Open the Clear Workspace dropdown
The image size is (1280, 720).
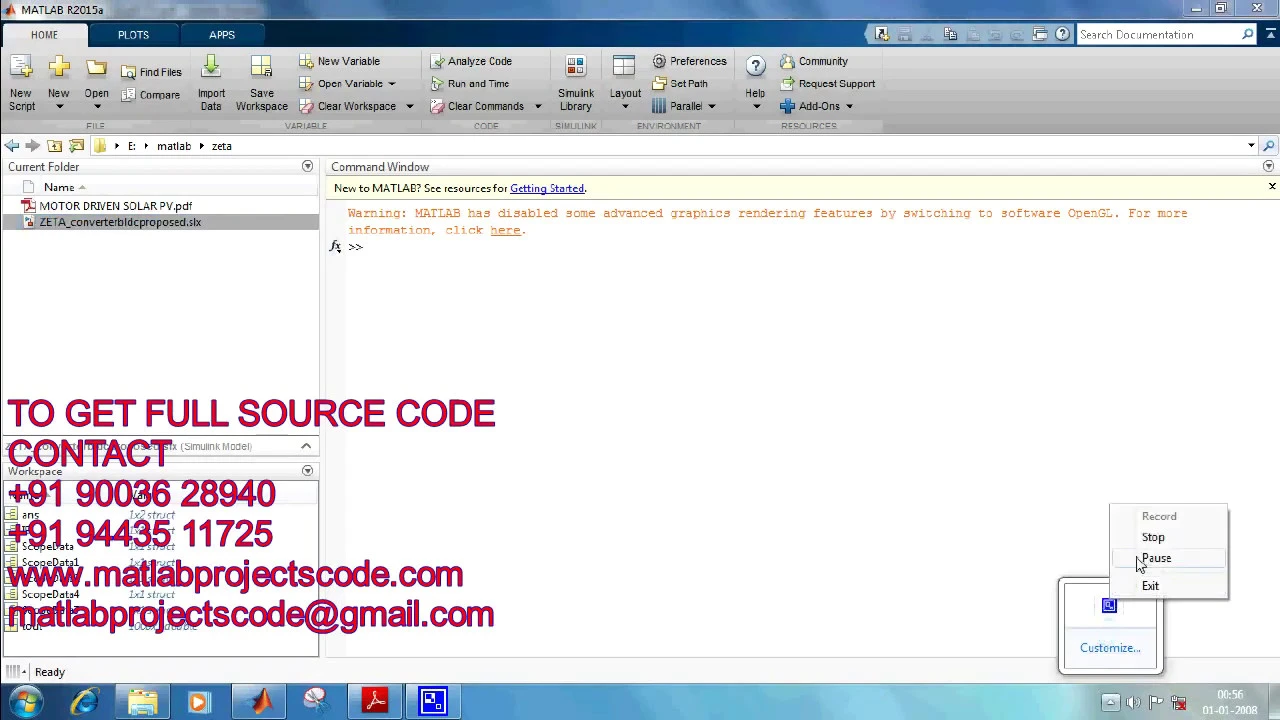tap(409, 107)
